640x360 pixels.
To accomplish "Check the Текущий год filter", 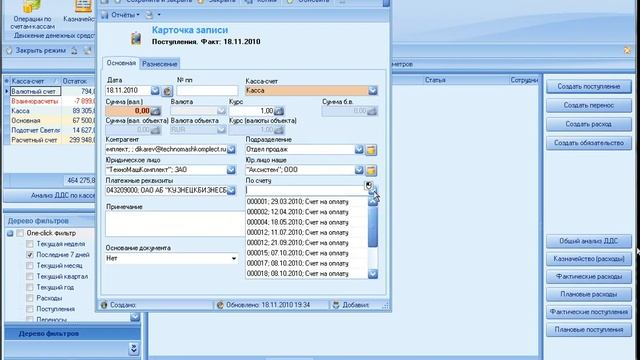I will [x=29, y=287].
